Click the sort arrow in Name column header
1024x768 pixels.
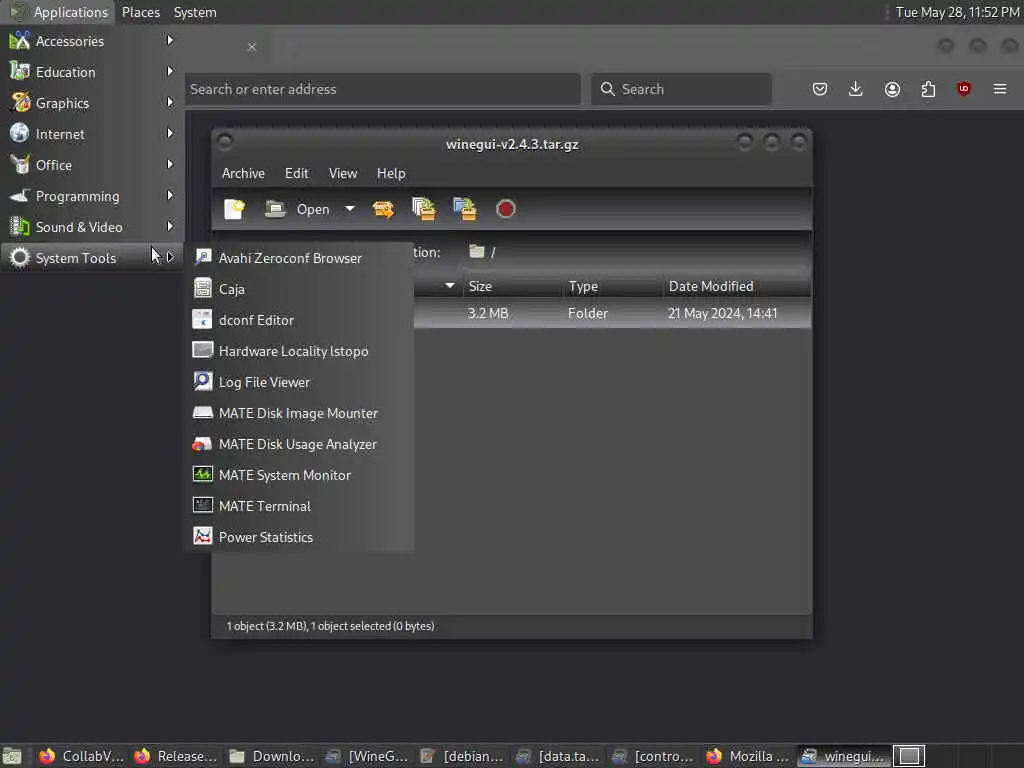pos(449,286)
